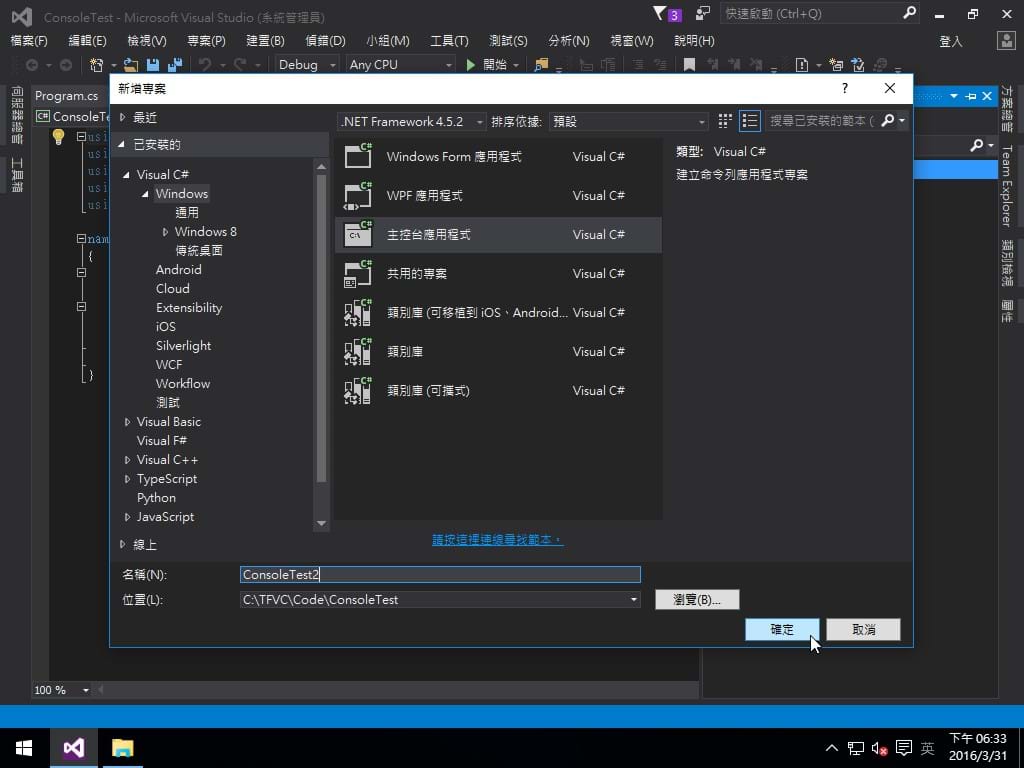
Task: Expand the TypeScript tree node
Action: coord(127,479)
